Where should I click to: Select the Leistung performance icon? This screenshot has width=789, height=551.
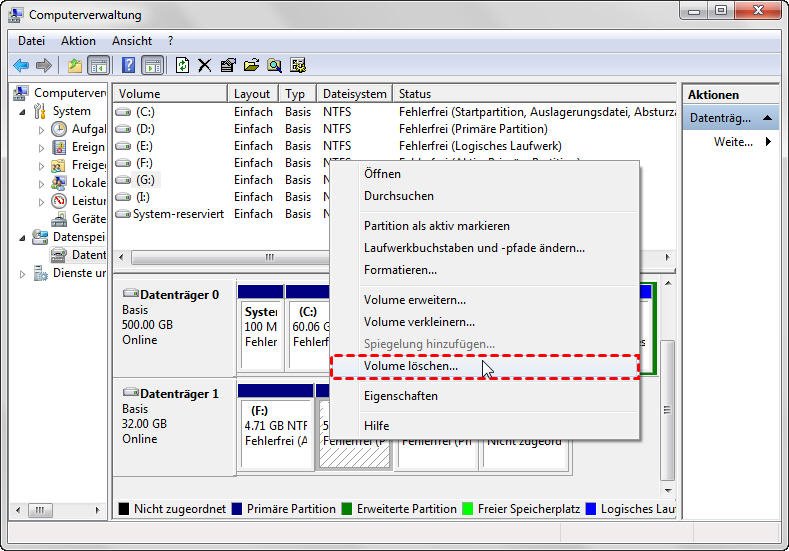[59, 201]
